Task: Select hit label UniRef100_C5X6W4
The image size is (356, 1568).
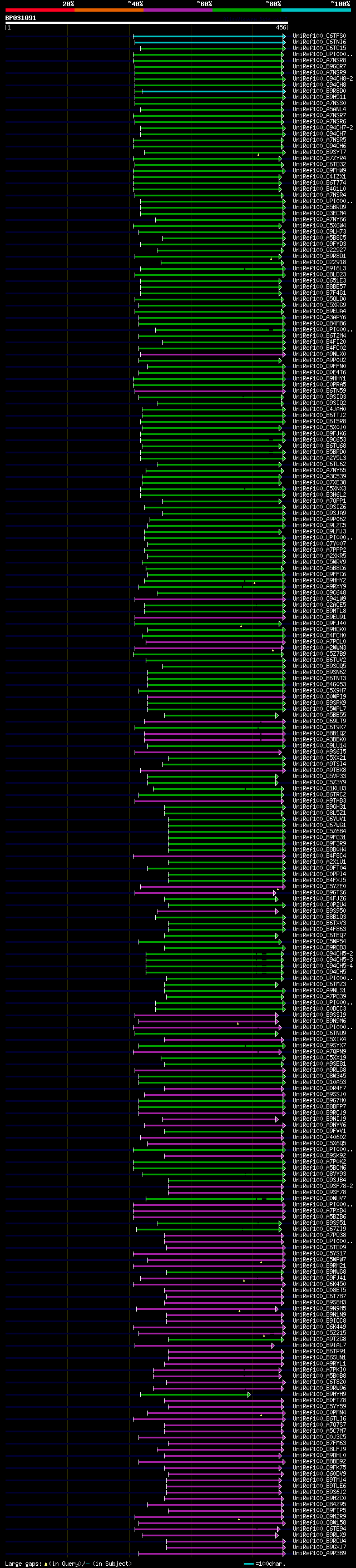Action: click(319, 226)
